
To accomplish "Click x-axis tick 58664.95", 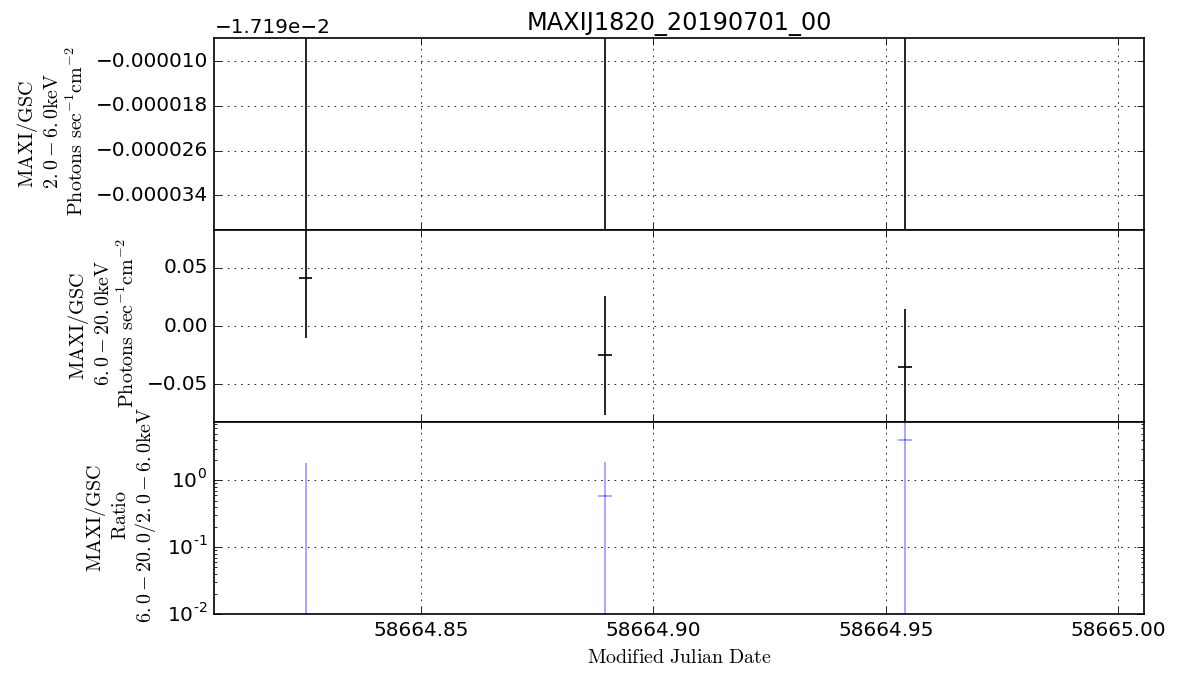I will 886,629.
